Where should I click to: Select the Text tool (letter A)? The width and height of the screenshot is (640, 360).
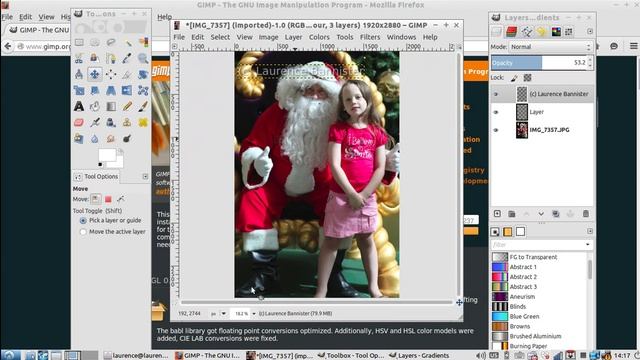pos(79,106)
